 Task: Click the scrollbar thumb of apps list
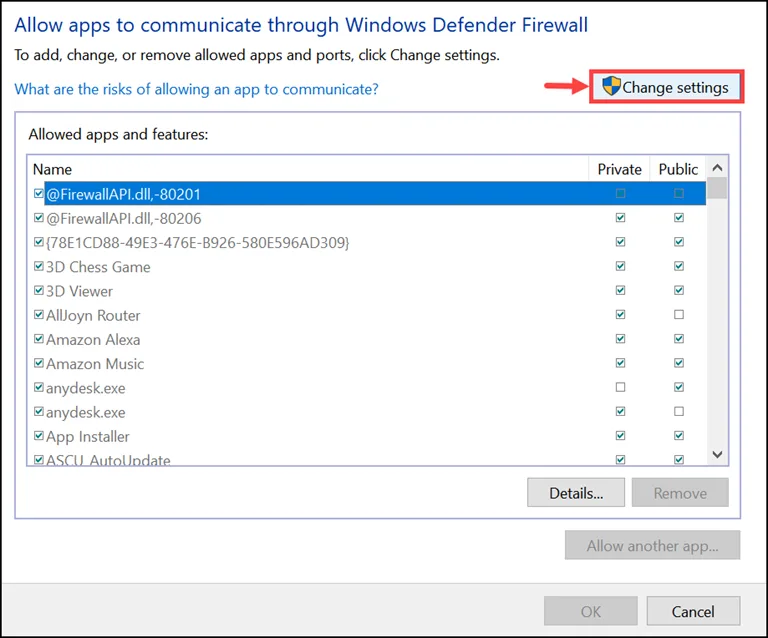pyautogui.click(x=717, y=188)
